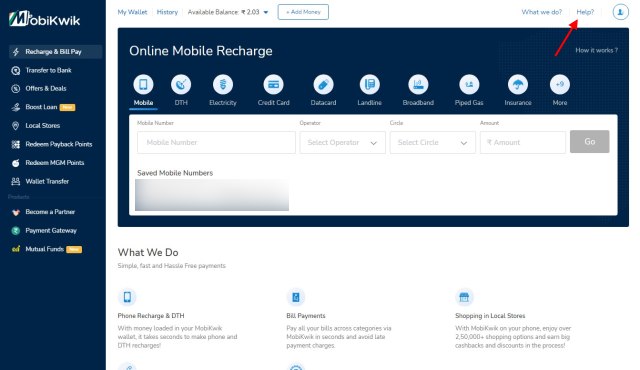Open Redeem Payback Points label
This screenshot has width=640, height=370.
[59, 144]
